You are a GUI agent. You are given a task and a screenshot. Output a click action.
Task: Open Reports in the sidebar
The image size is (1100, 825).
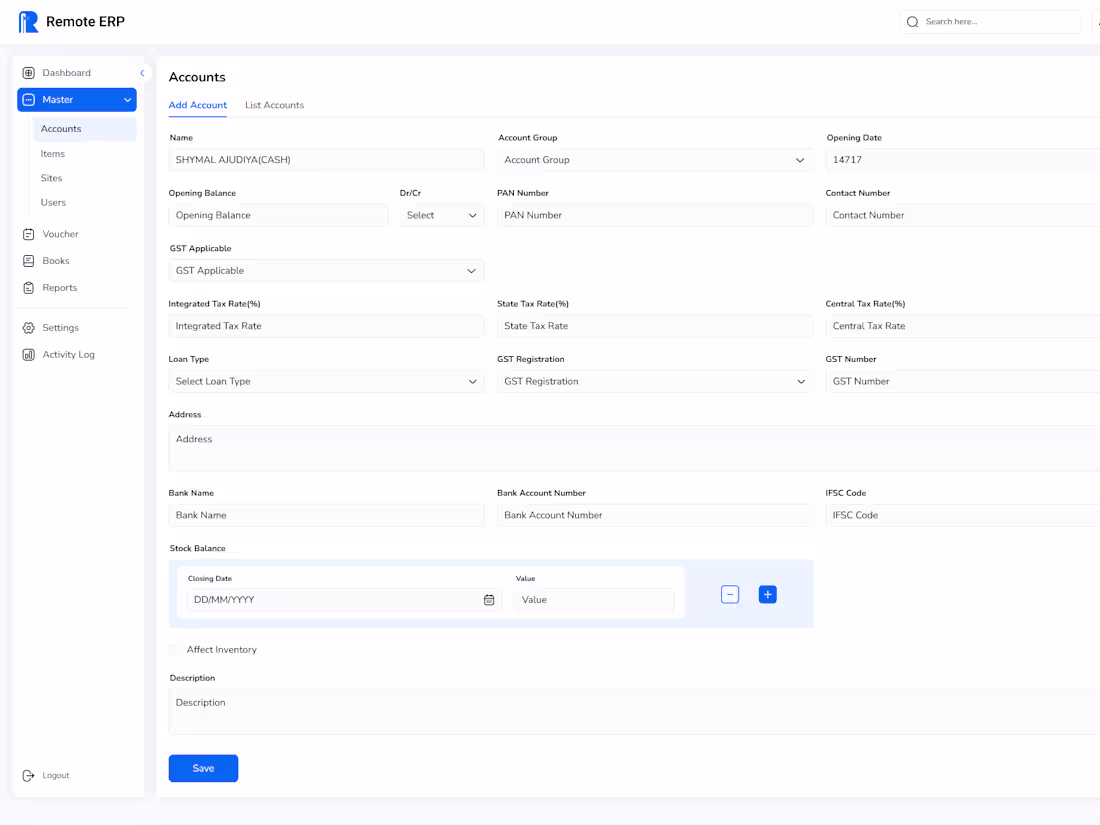(60, 288)
